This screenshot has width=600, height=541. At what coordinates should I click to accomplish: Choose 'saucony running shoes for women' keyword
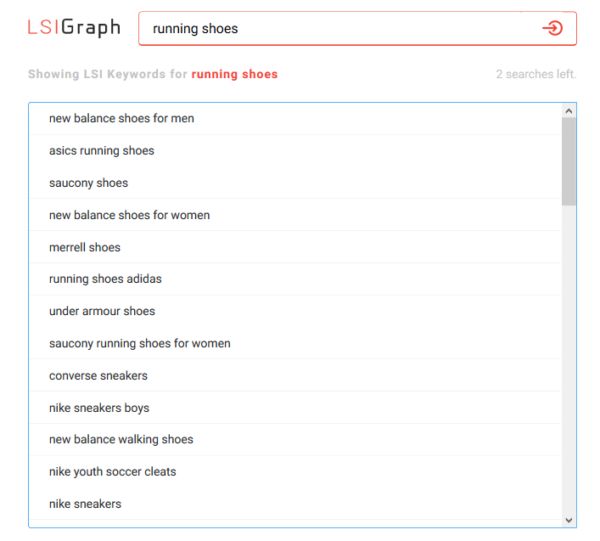coord(140,343)
